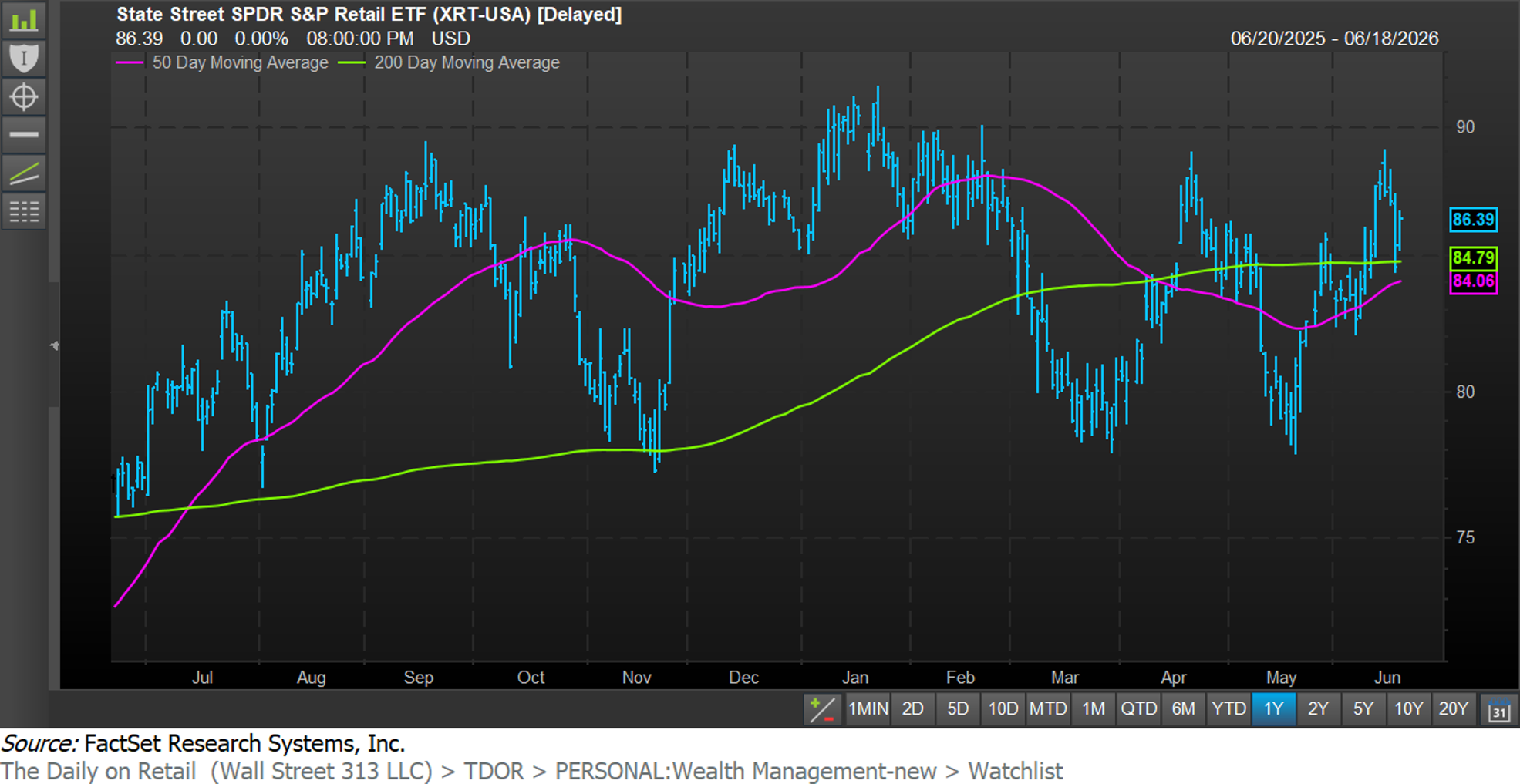Click the chart title XRT-USA
Screen dimensions: 1520x784
point(369,14)
